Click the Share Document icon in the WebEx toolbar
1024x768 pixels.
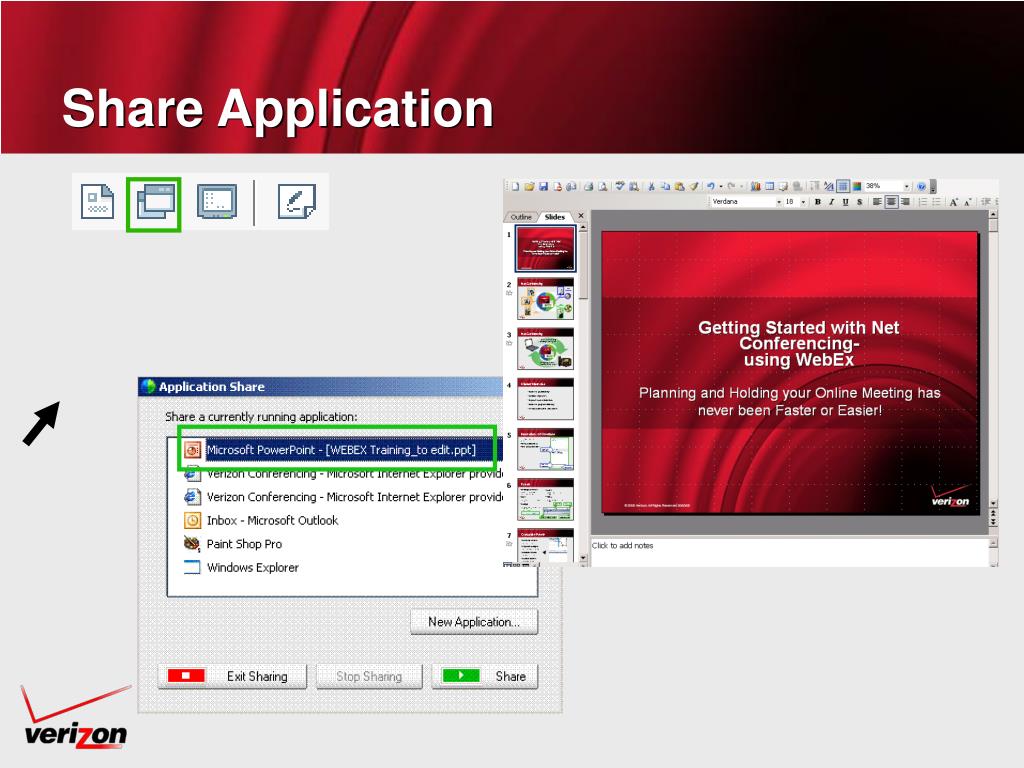[x=97, y=201]
